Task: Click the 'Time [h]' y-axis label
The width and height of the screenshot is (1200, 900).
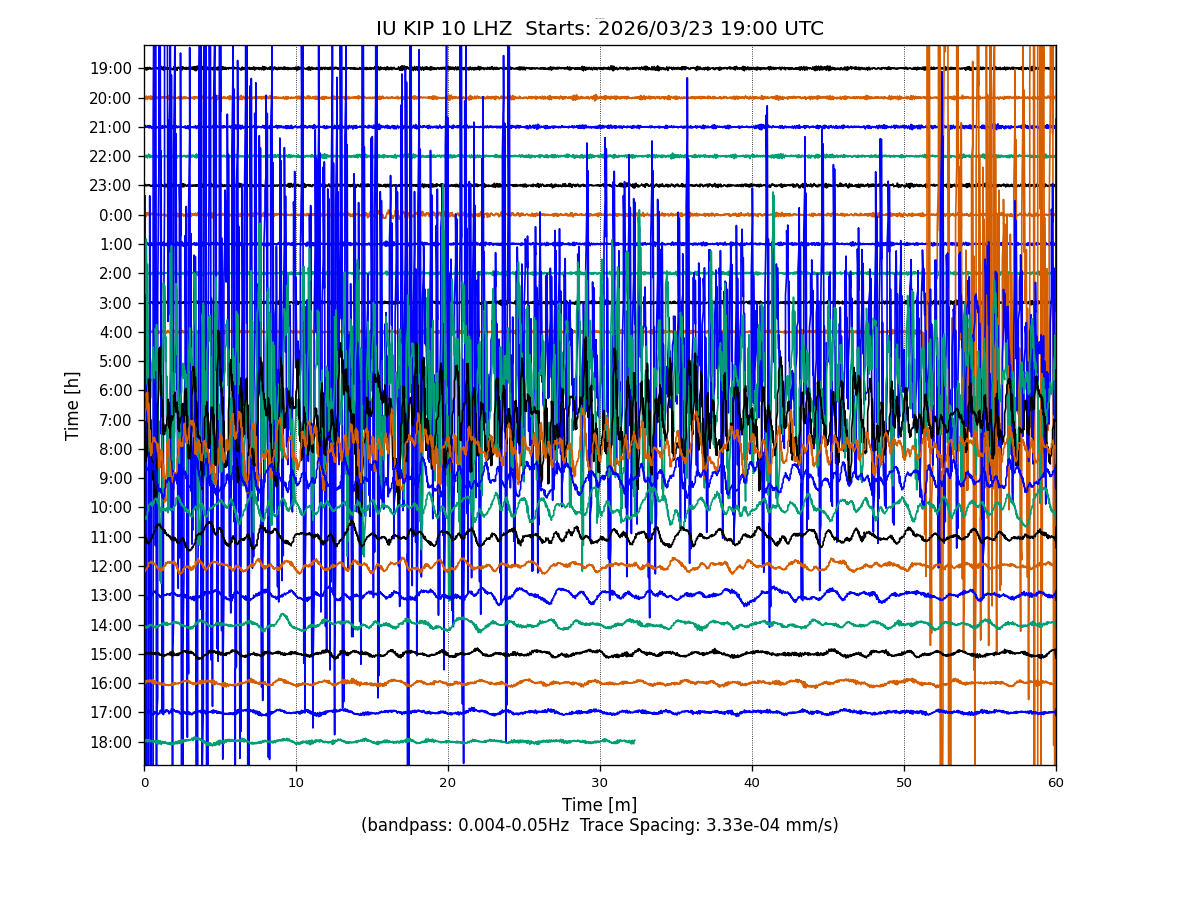Action: [x=73, y=405]
